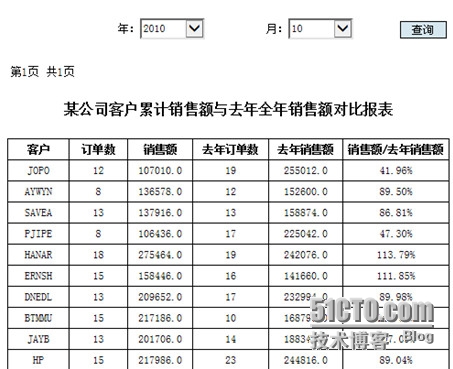Viewport: 453px width, 369px height.
Task: Select the month field showing 10
Action: coord(320,29)
